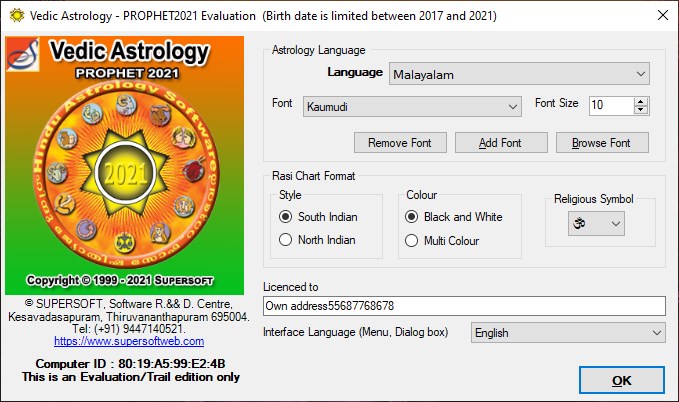Image resolution: width=679 pixels, height=402 pixels.
Task: Click the Copyright 1999-2021 Supersoft text
Action: [x=120, y=281]
